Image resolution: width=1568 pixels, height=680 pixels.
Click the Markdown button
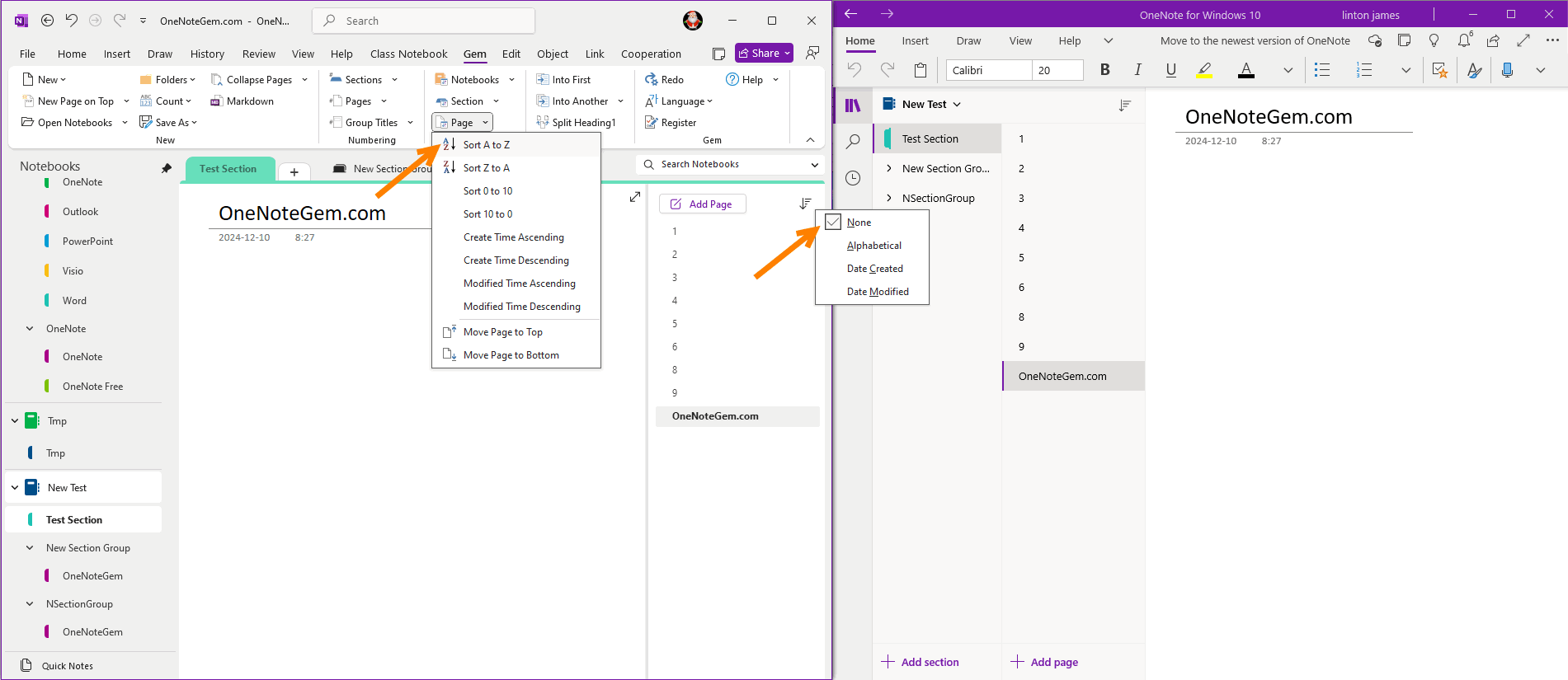(x=242, y=101)
